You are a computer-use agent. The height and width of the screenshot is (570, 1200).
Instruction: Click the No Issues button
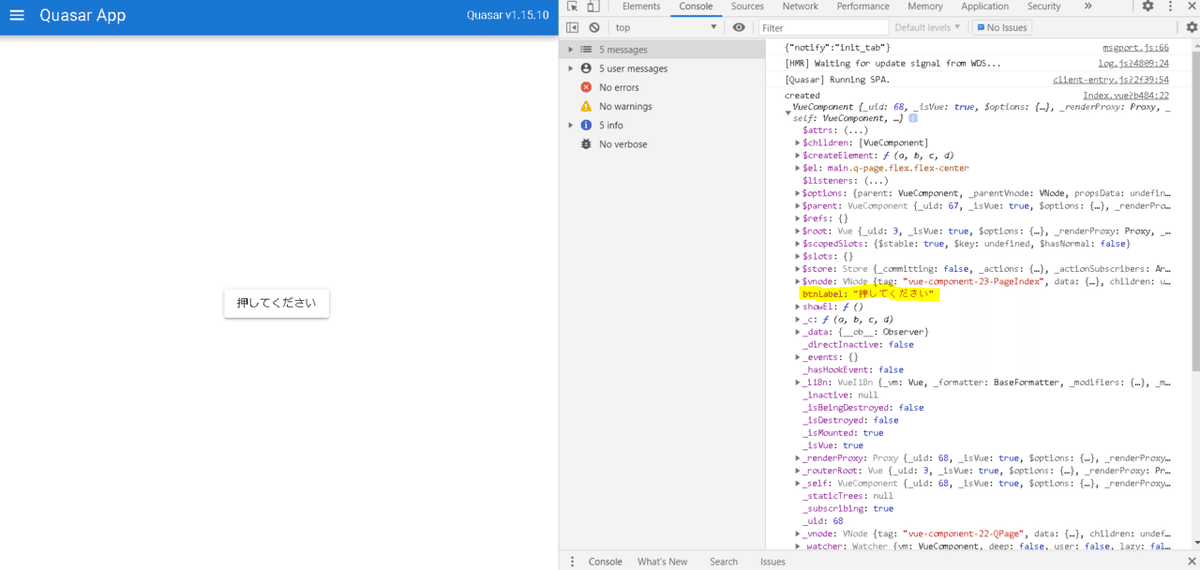(1002, 28)
